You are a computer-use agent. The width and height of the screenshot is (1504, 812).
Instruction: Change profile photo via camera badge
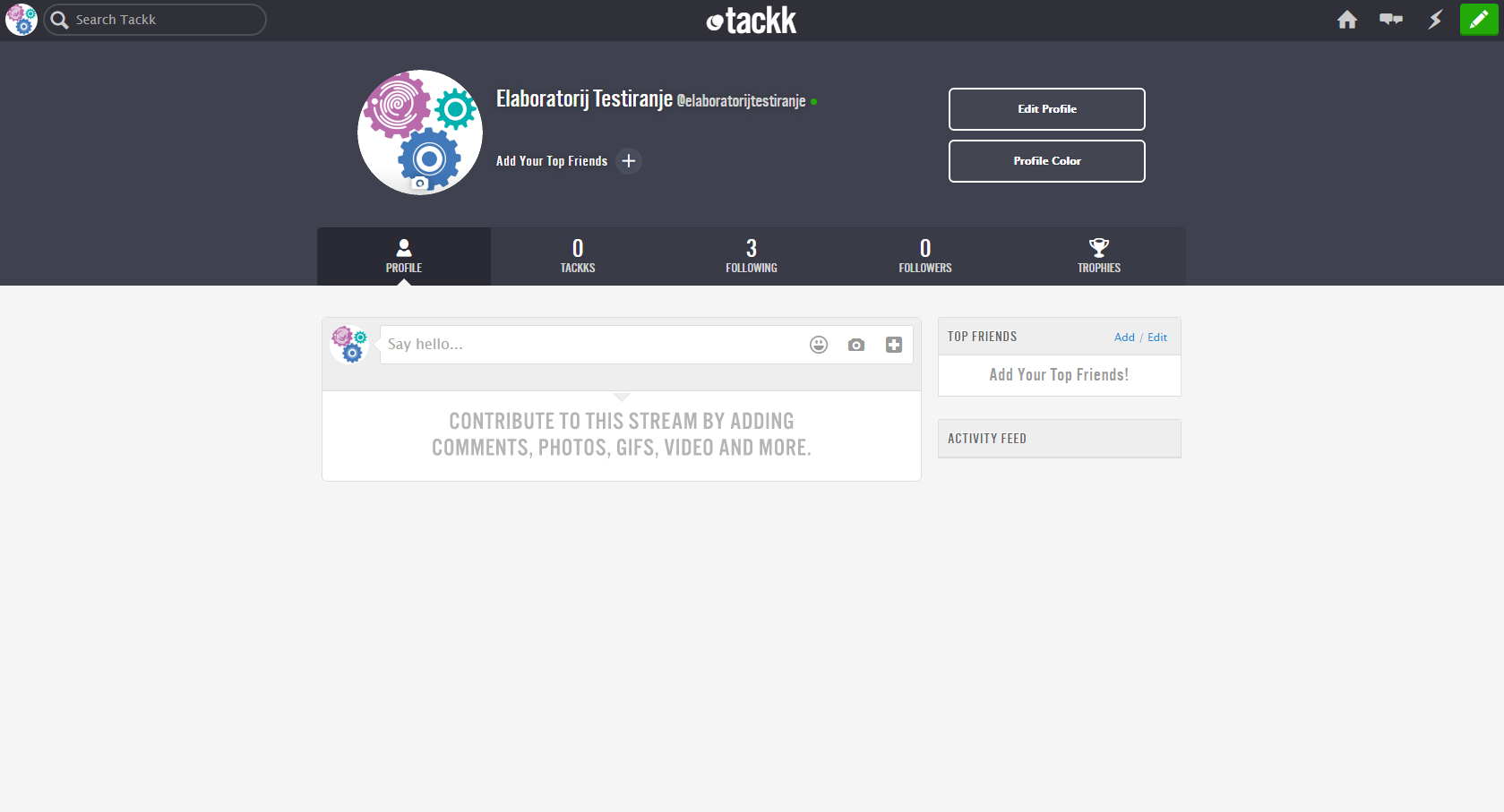pos(419,184)
